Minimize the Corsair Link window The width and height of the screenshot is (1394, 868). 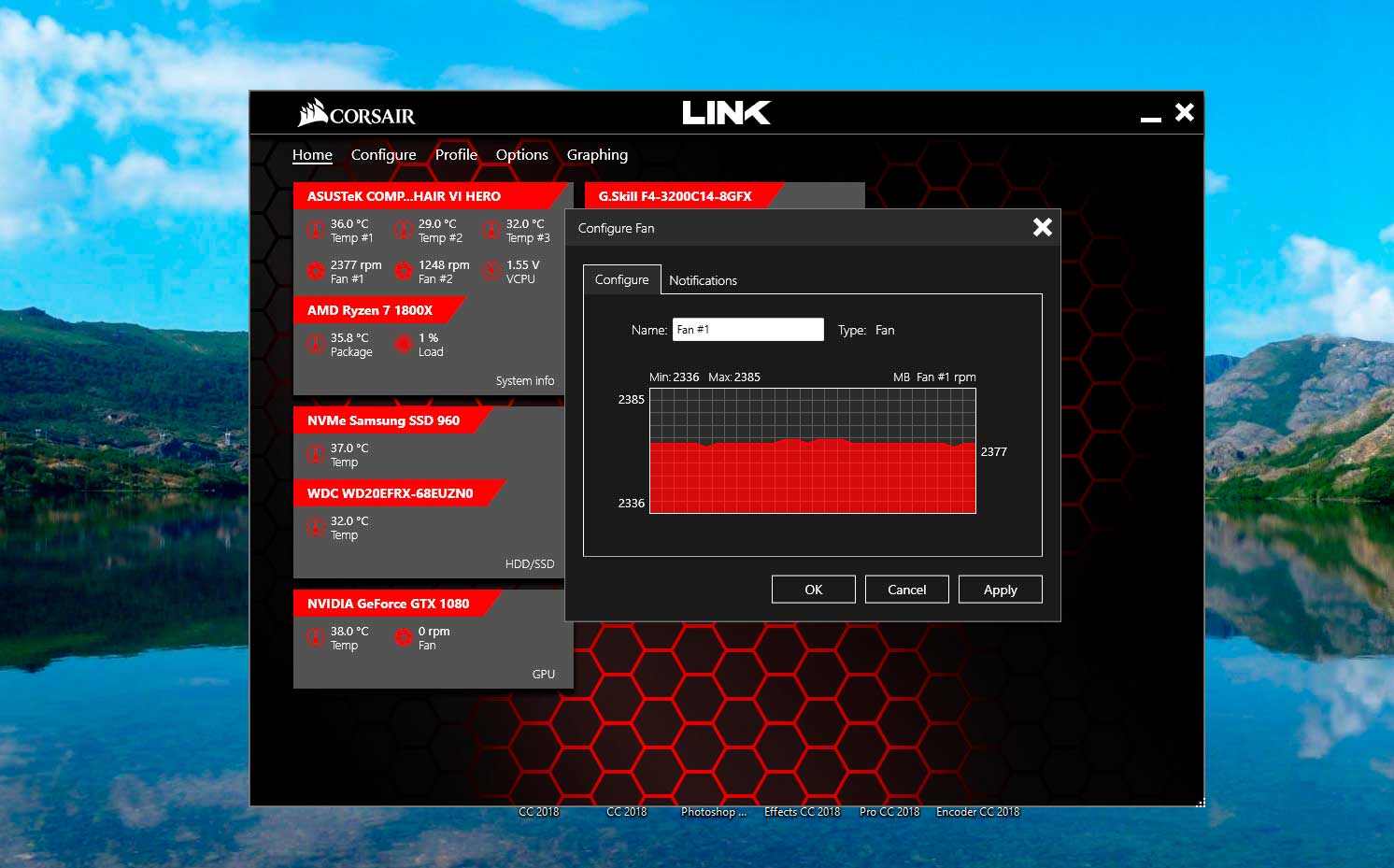tap(1151, 119)
